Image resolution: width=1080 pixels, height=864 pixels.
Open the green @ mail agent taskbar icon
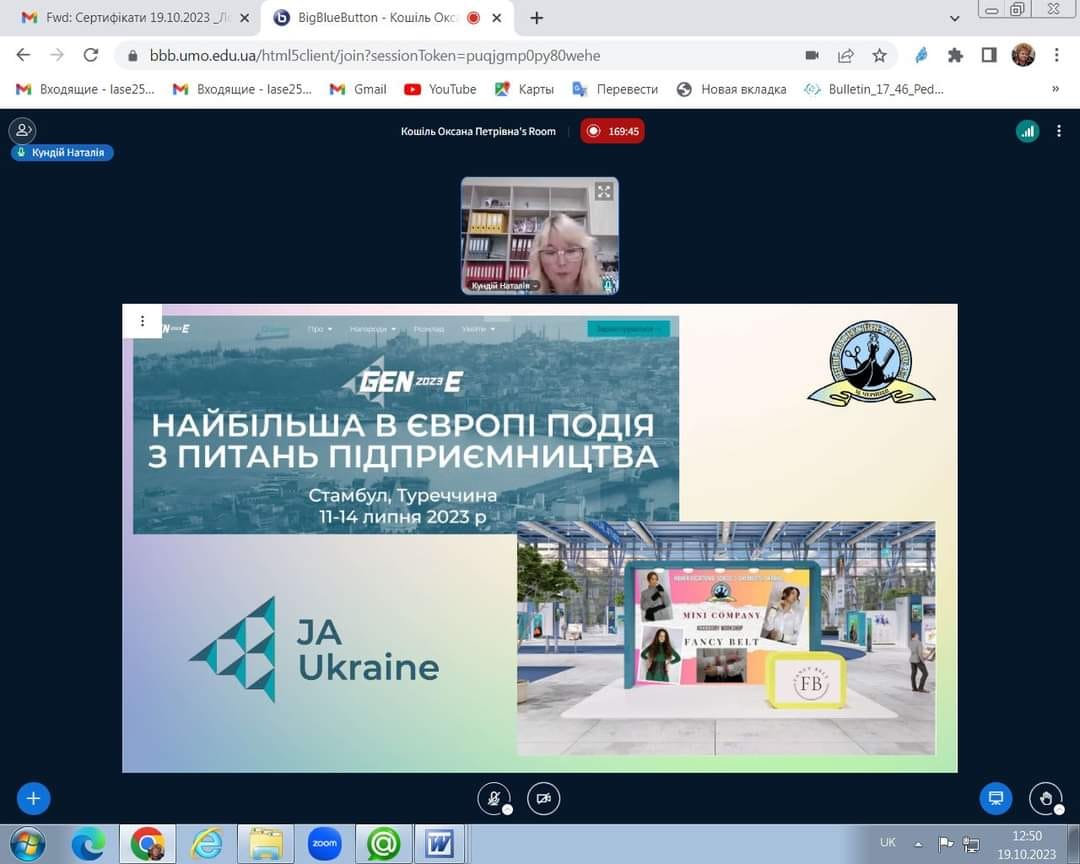click(x=384, y=844)
